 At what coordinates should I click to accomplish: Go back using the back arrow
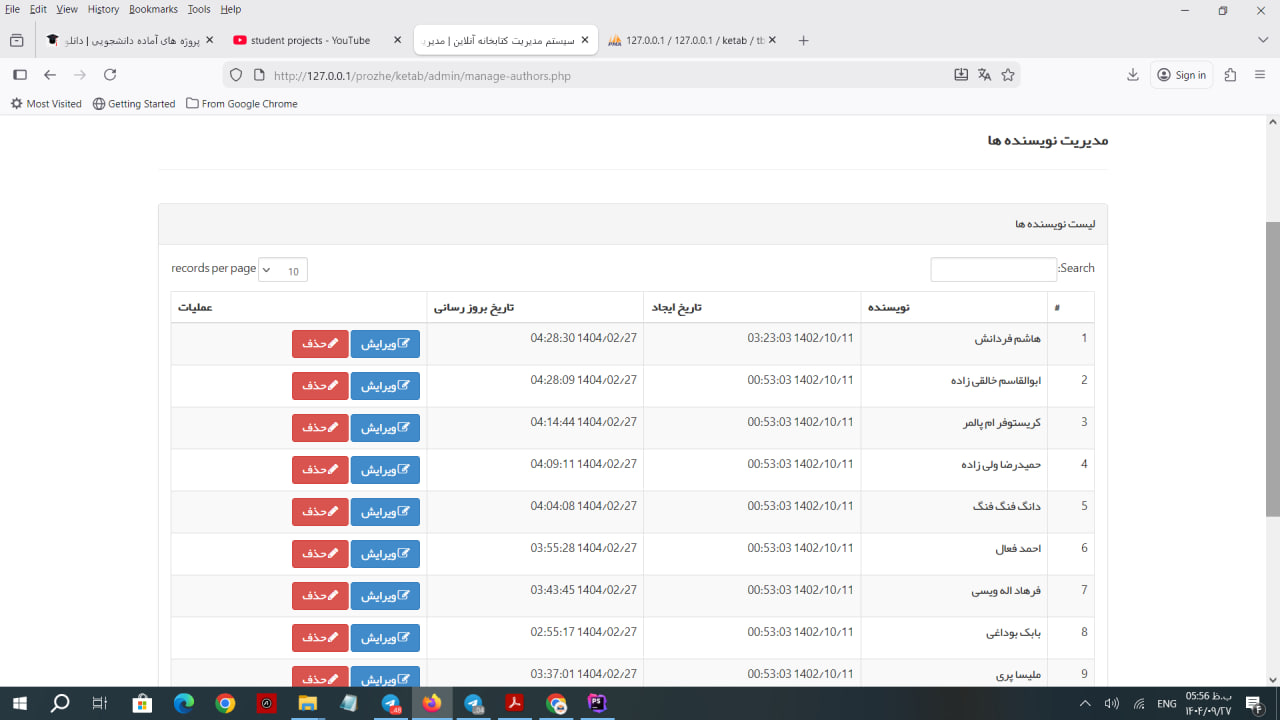tap(50, 75)
